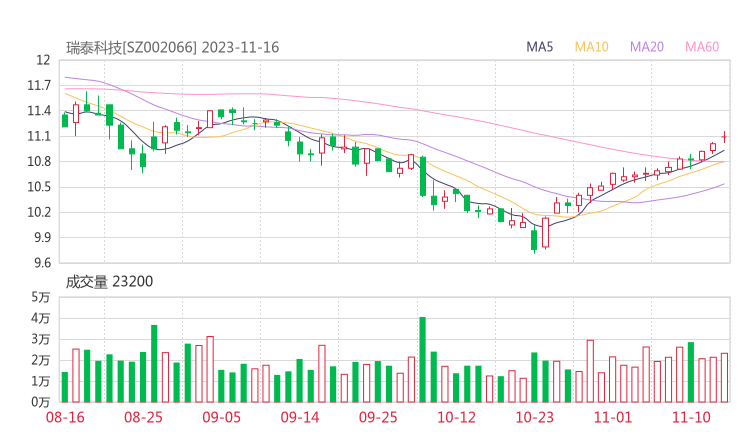Click the 09-05 date label
The image size is (740, 440).
221,417
